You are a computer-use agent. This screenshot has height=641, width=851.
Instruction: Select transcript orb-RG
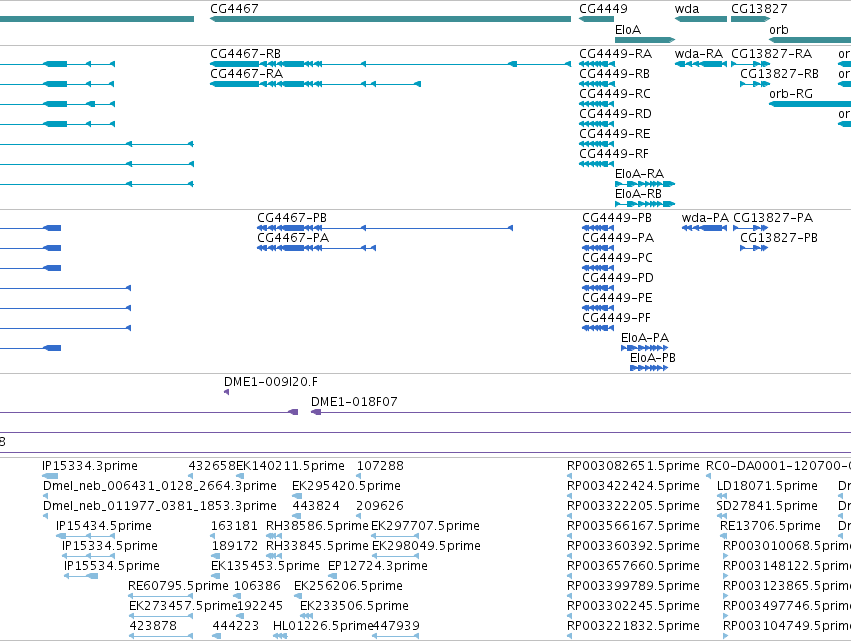click(810, 104)
